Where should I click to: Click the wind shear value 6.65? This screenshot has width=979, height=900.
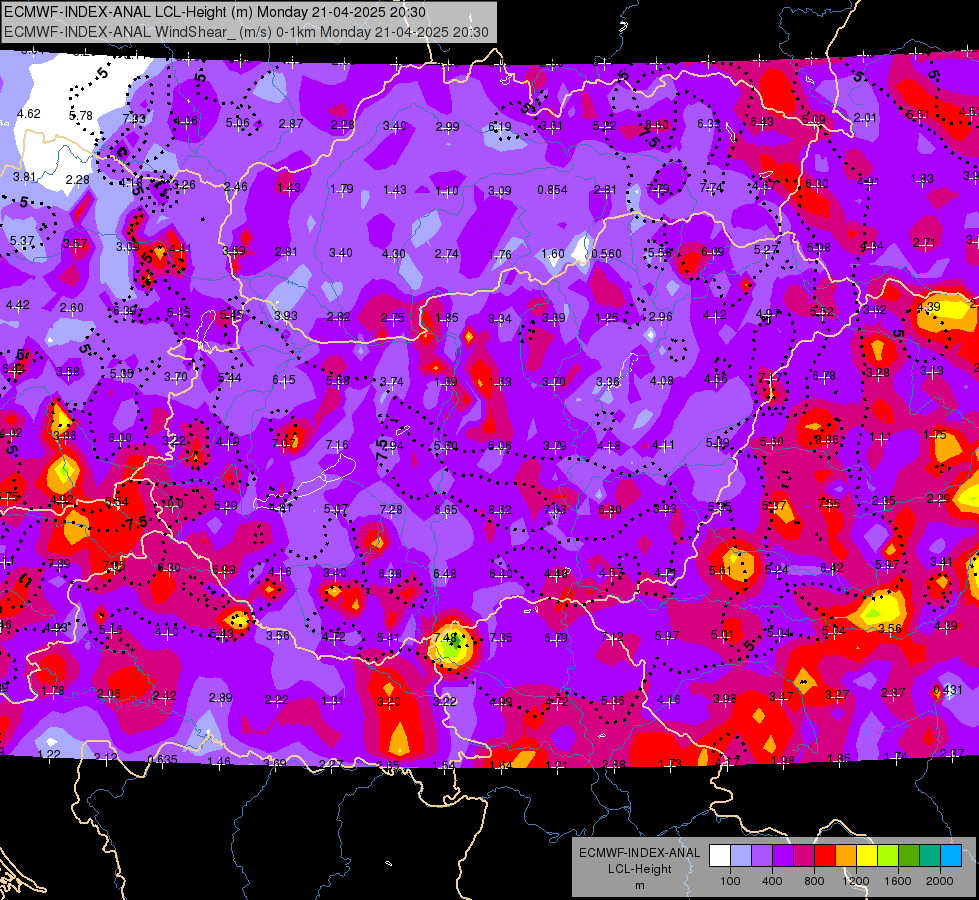(x=446, y=510)
